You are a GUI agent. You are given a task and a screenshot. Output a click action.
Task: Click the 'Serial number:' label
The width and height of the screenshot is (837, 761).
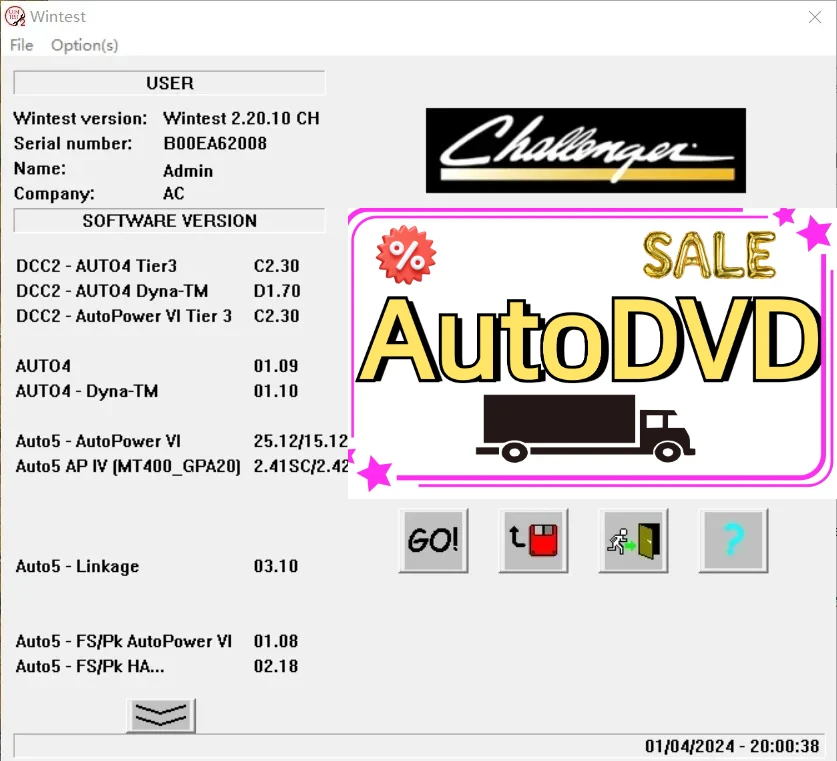73,143
